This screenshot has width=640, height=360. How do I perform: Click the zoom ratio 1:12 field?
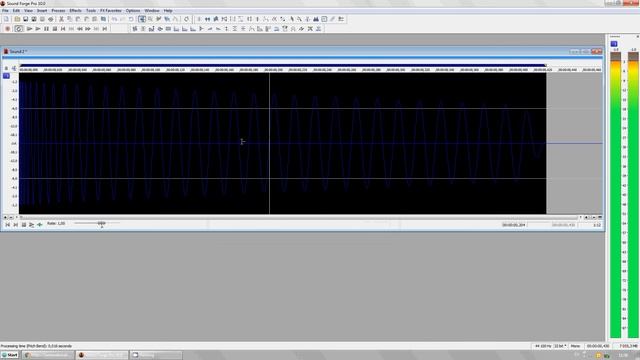pos(597,225)
